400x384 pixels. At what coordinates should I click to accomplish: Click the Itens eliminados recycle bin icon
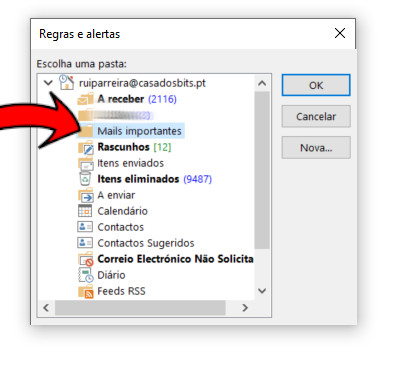(85, 179)
